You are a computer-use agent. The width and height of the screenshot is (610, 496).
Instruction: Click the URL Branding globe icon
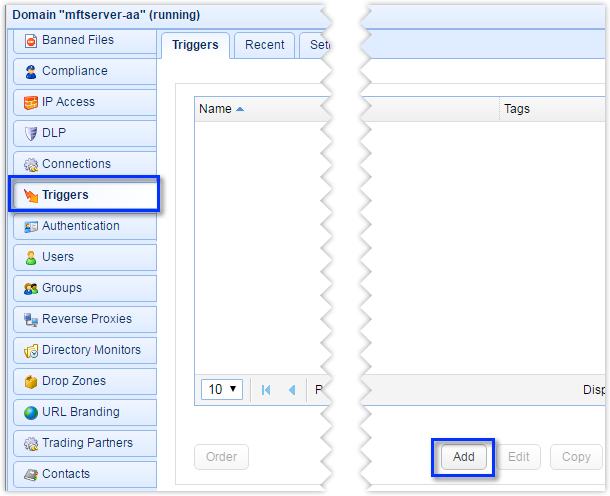tap(31, 413)
